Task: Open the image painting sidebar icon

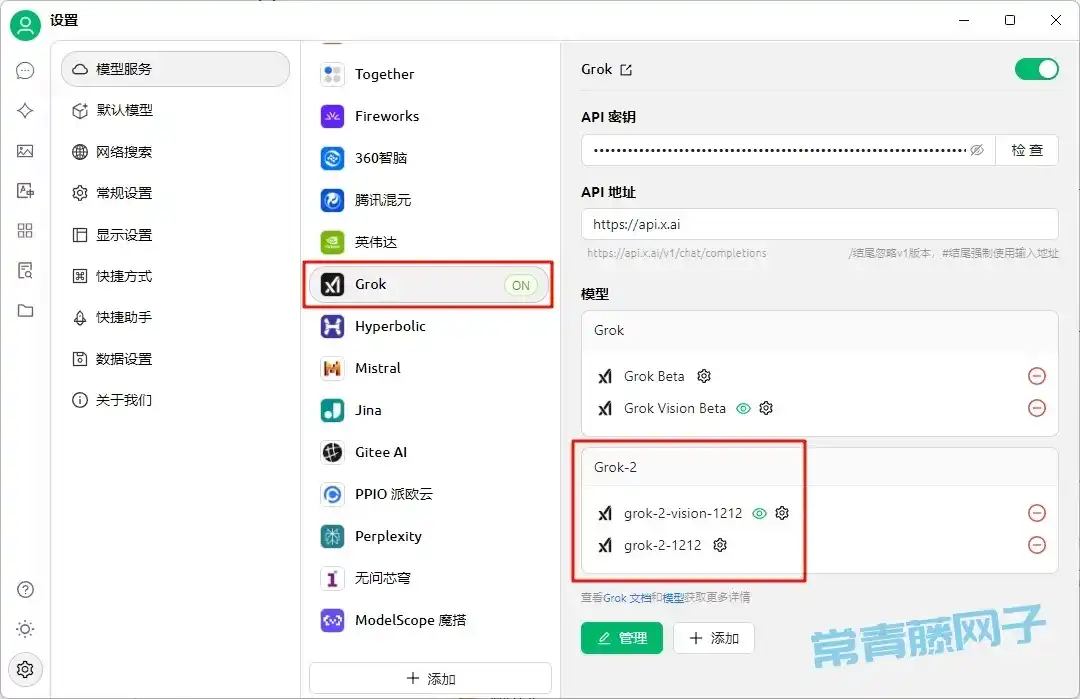Action: pos(25,151)
